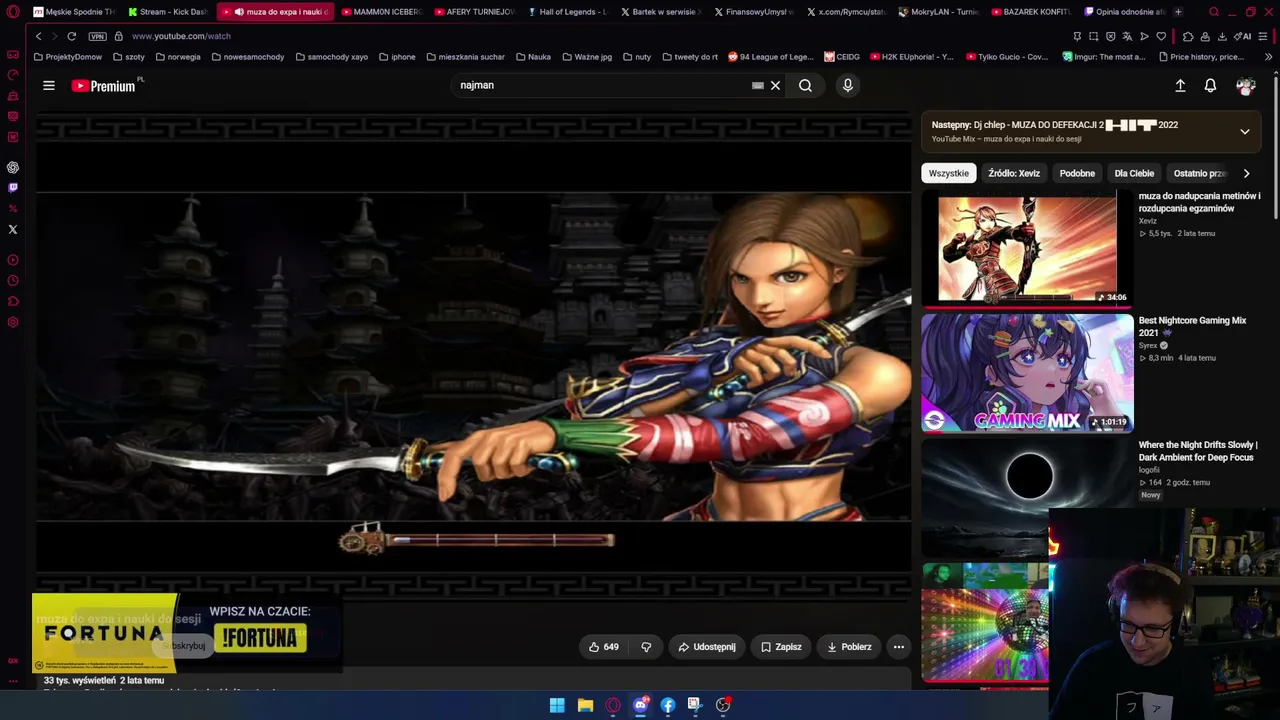
Task: Save video with the Zapisz button
Action: pos(781,647)
